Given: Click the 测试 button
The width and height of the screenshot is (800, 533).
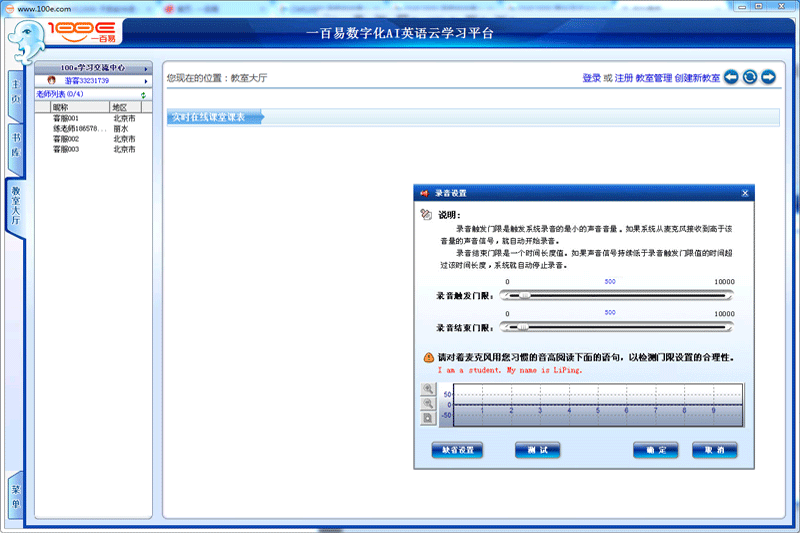Looking at the screenshot, I should tap(537, 450).
